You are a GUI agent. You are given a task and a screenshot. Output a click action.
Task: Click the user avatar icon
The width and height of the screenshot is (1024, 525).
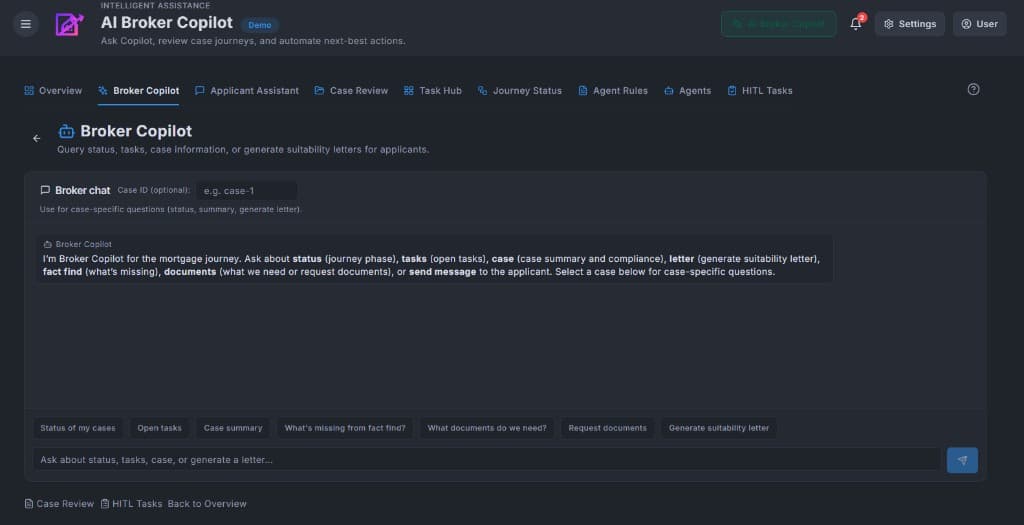pos(966,24)
